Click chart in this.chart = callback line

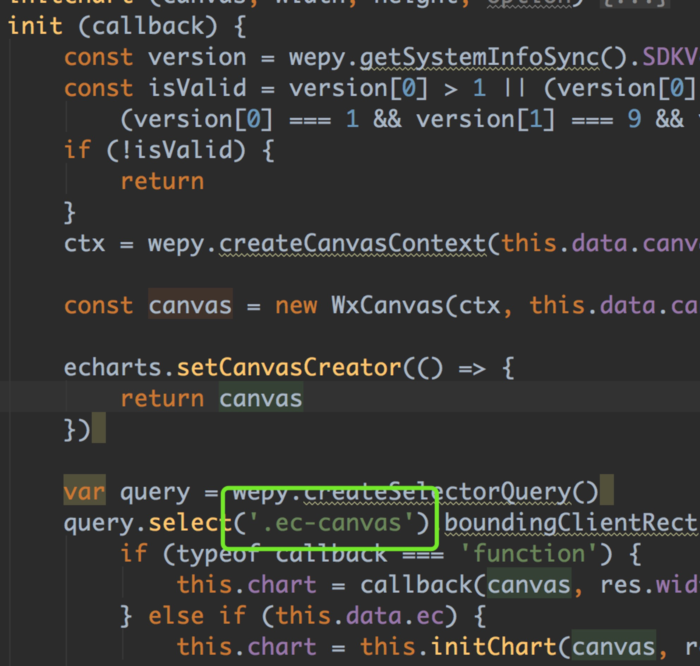pos(282,585)
